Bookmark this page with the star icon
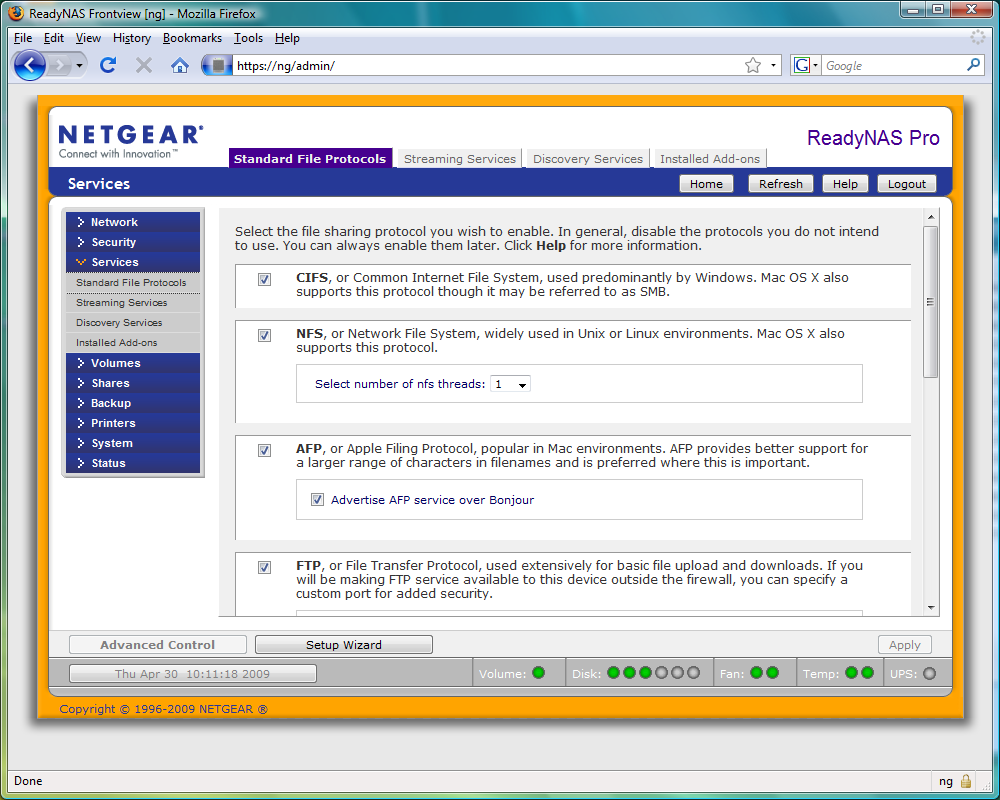This screenshot has height=800, width=1000. (753, 65)
